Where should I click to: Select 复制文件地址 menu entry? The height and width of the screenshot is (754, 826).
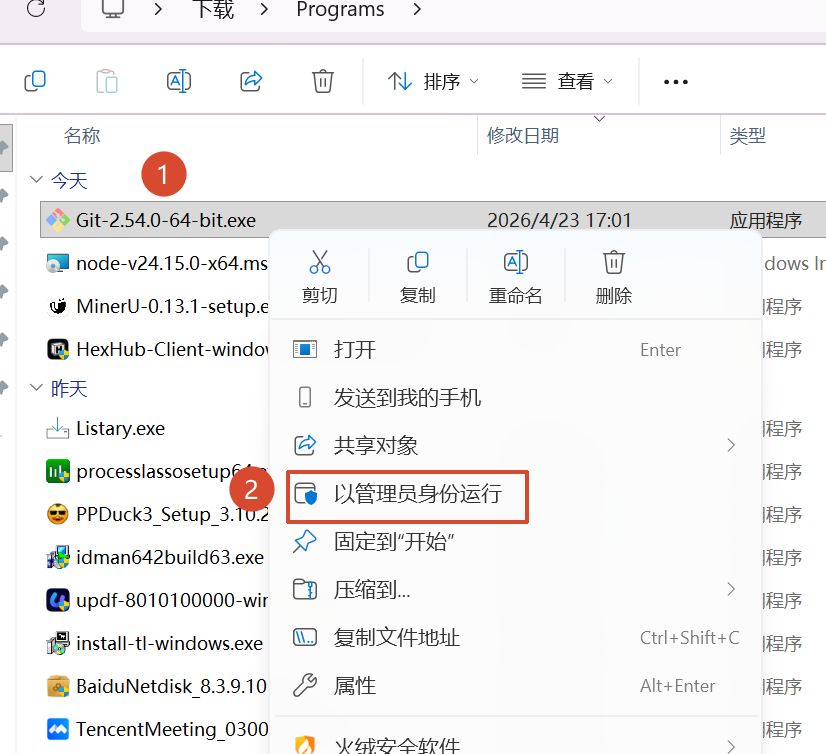pyautogui.click(x=396, y=638)
